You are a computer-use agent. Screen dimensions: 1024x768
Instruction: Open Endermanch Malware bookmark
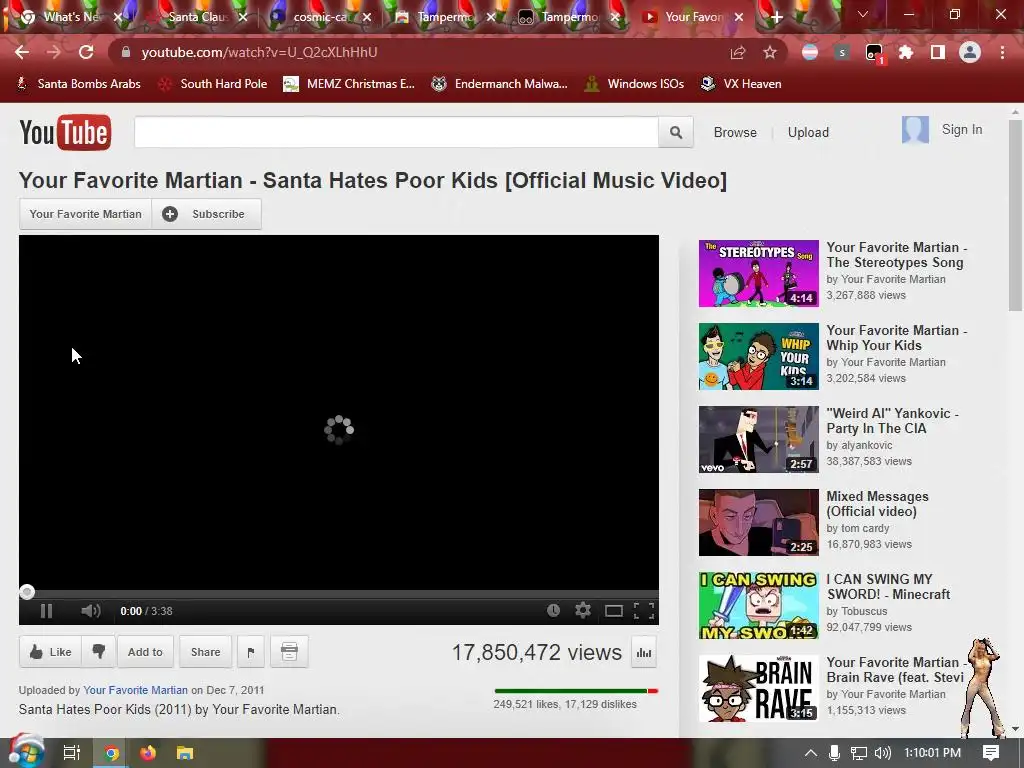coord(500,84)
